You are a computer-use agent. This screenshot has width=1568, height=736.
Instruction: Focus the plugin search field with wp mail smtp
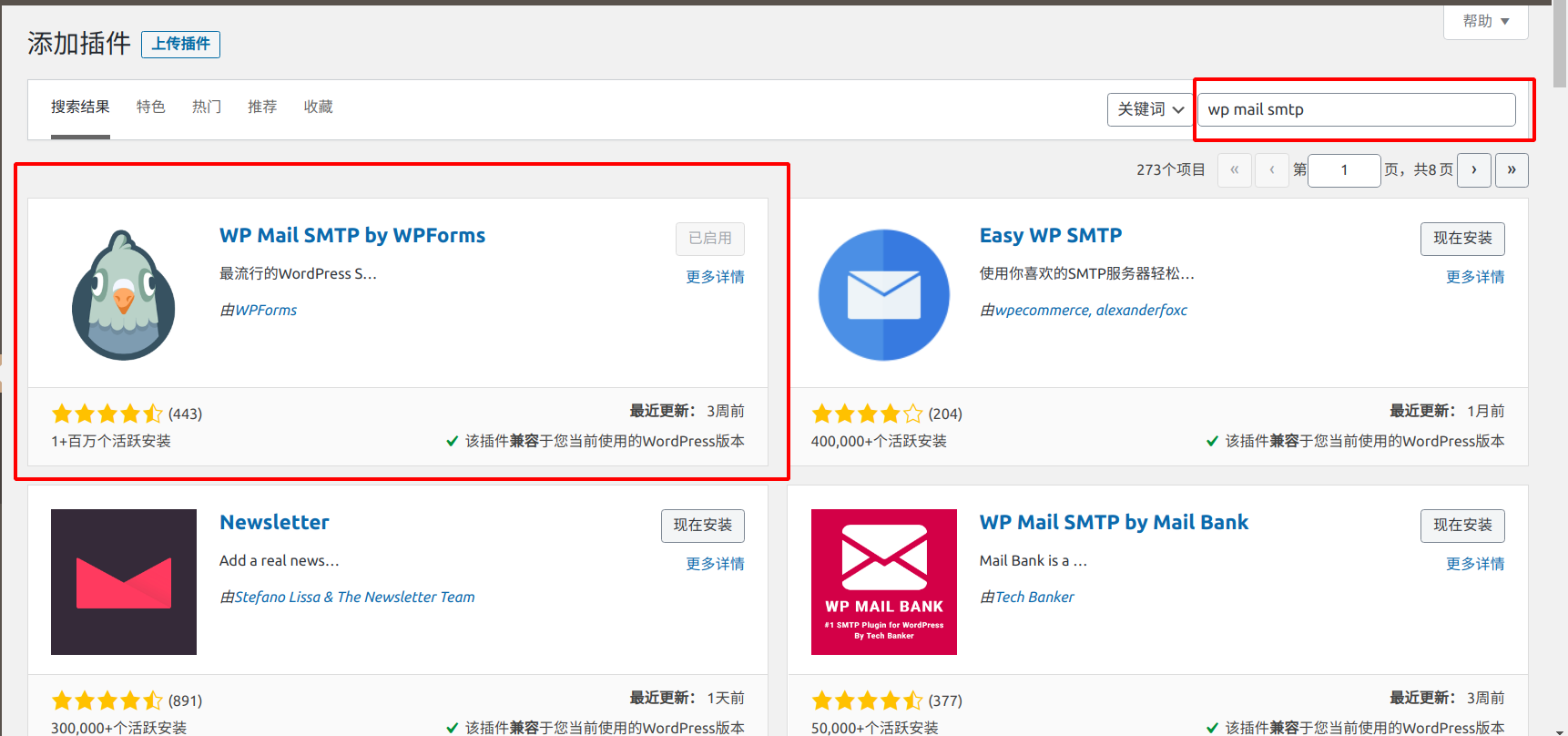coord(1356,110)
